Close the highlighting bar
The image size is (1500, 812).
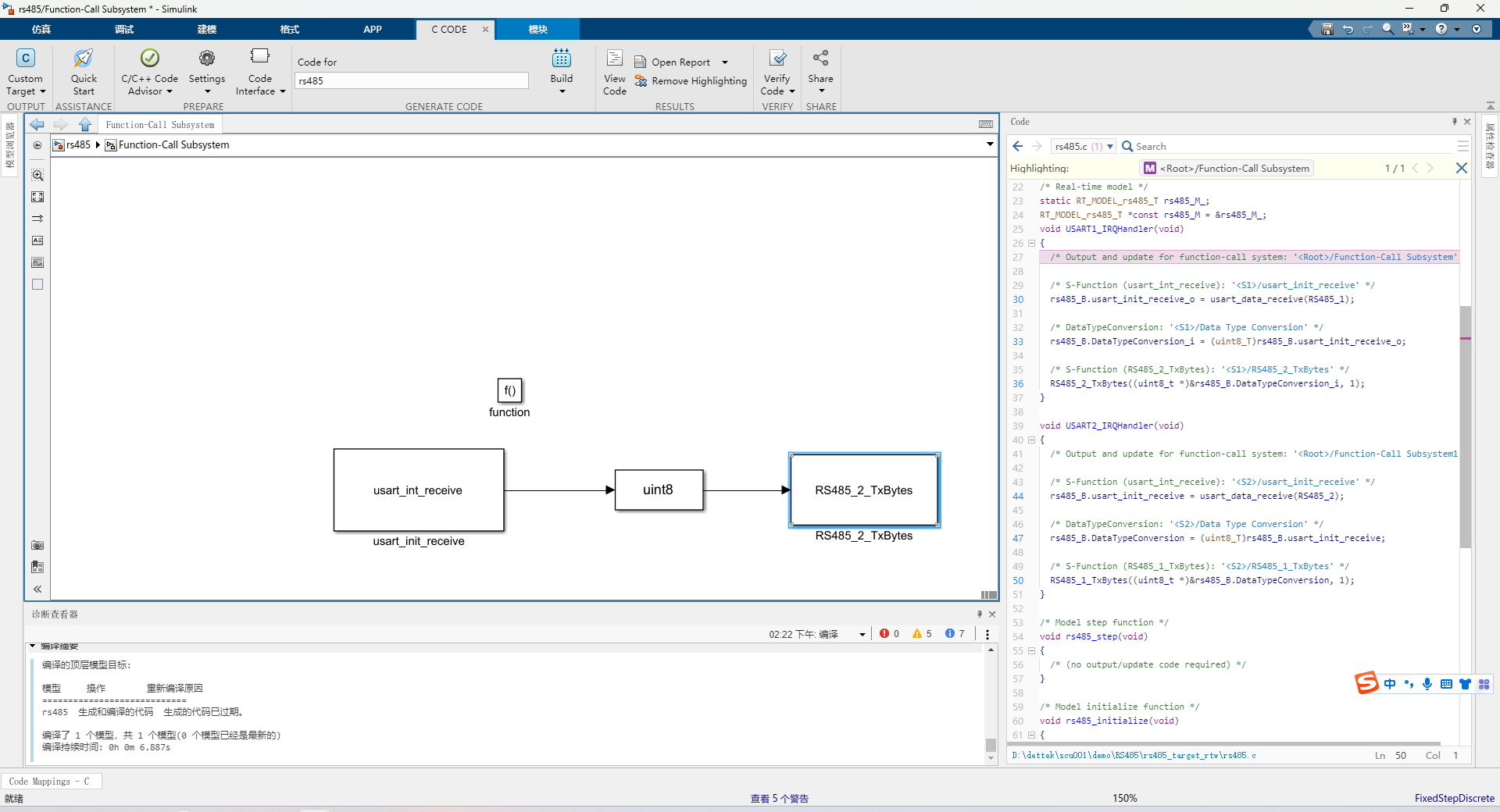pos(1461,168)
